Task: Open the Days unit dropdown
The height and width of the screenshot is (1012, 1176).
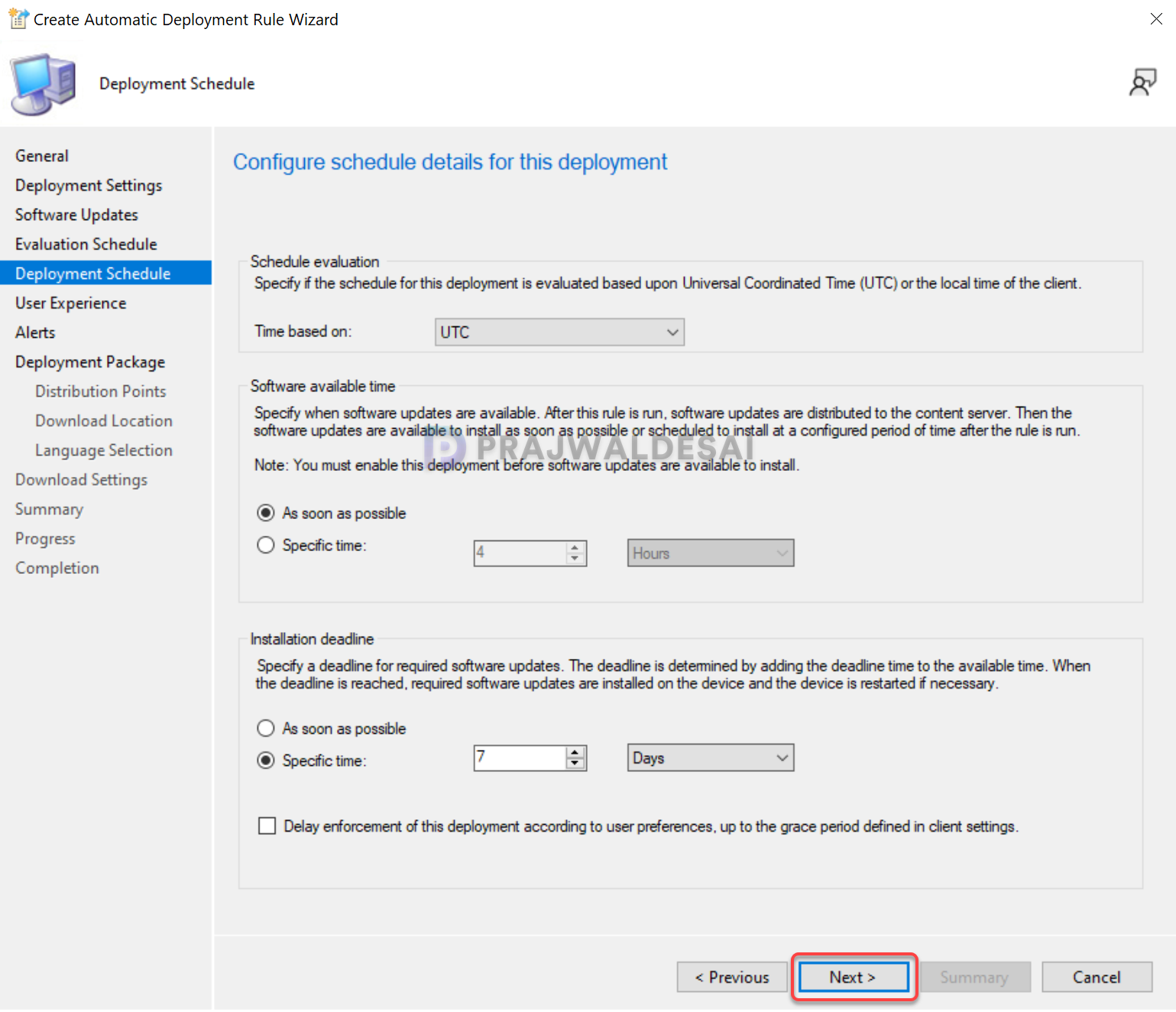Action: coord(711,757)
